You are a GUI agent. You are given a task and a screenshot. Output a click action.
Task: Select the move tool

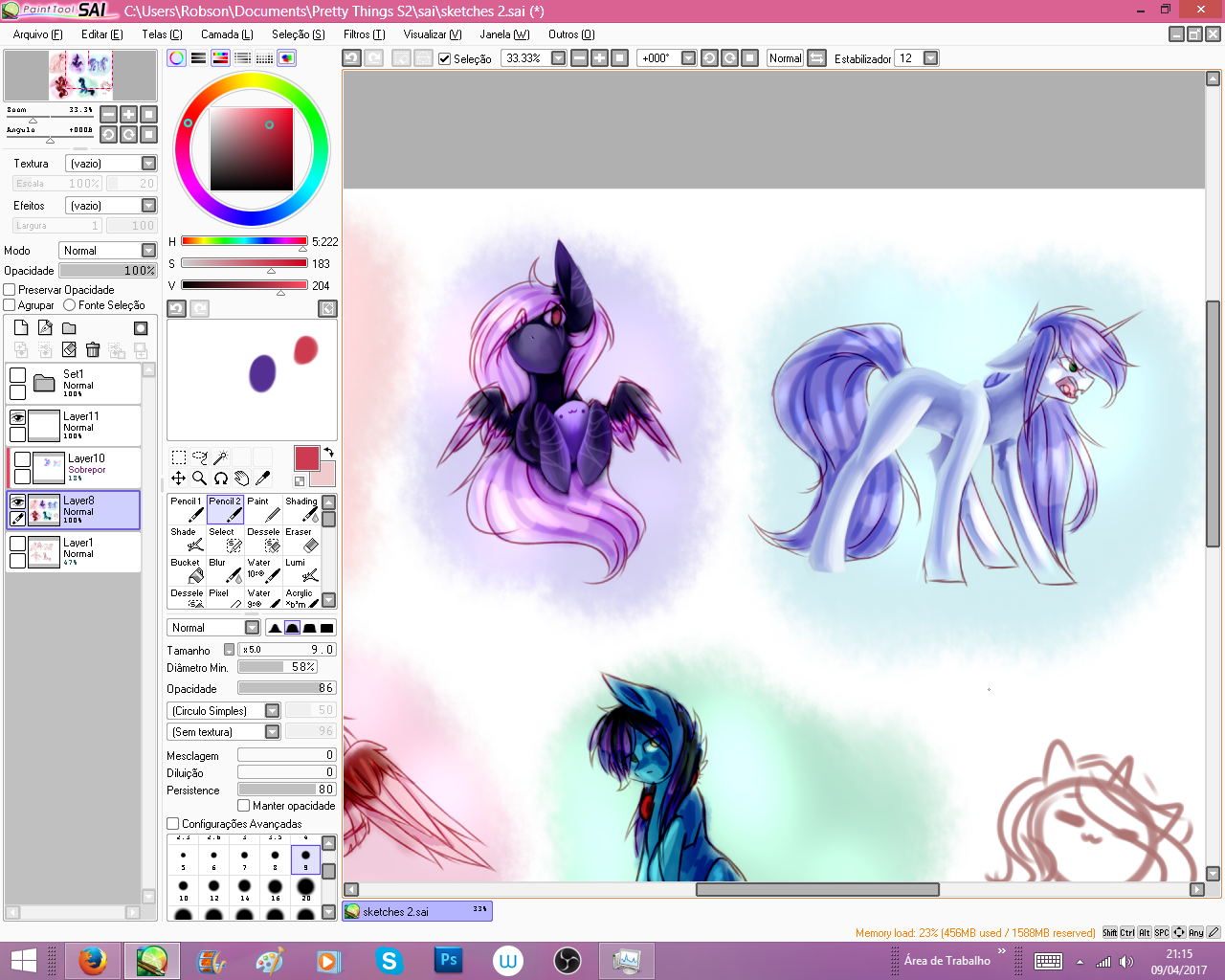click(x=178, y=479)
